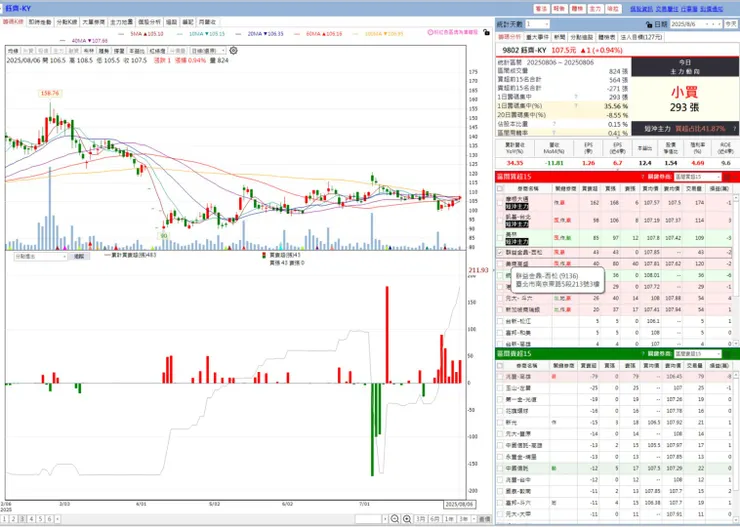Toggle the lock icon beside 日期
Screen dimensions: 740x527
coord(649,24)
